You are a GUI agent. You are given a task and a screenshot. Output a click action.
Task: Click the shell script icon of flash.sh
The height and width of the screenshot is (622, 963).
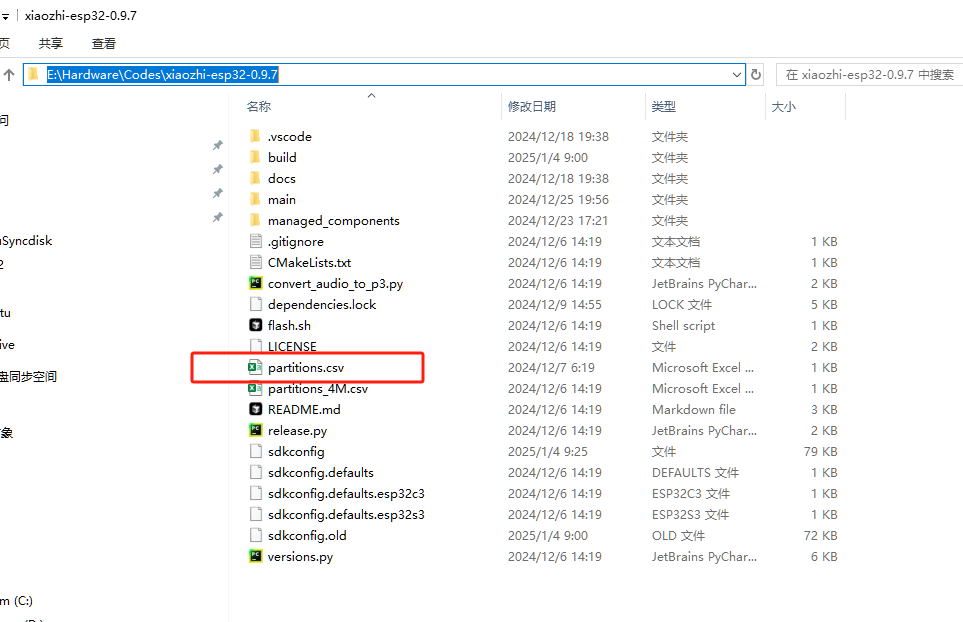click(255, 325)
